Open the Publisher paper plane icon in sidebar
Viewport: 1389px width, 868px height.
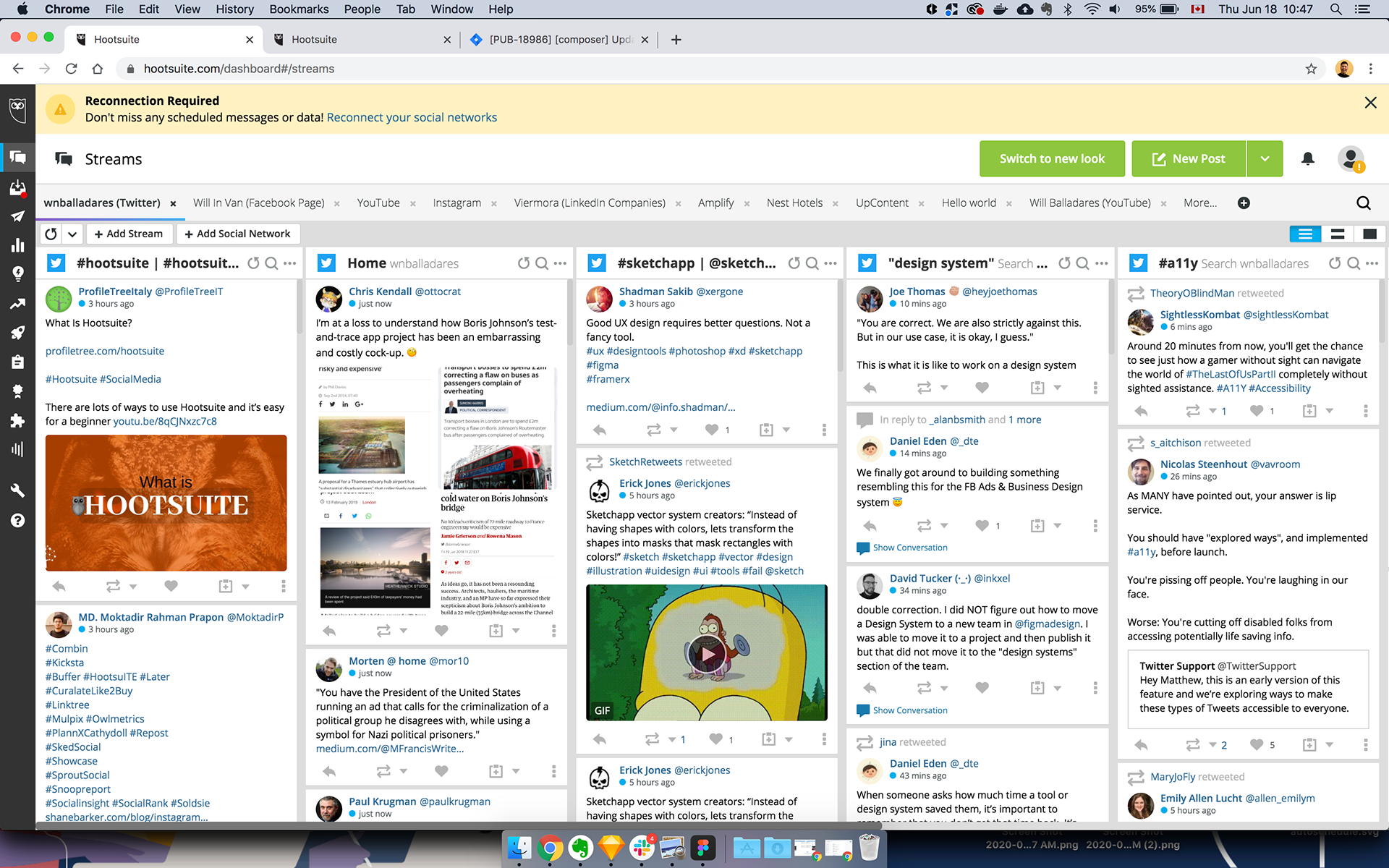click(17, 216)
